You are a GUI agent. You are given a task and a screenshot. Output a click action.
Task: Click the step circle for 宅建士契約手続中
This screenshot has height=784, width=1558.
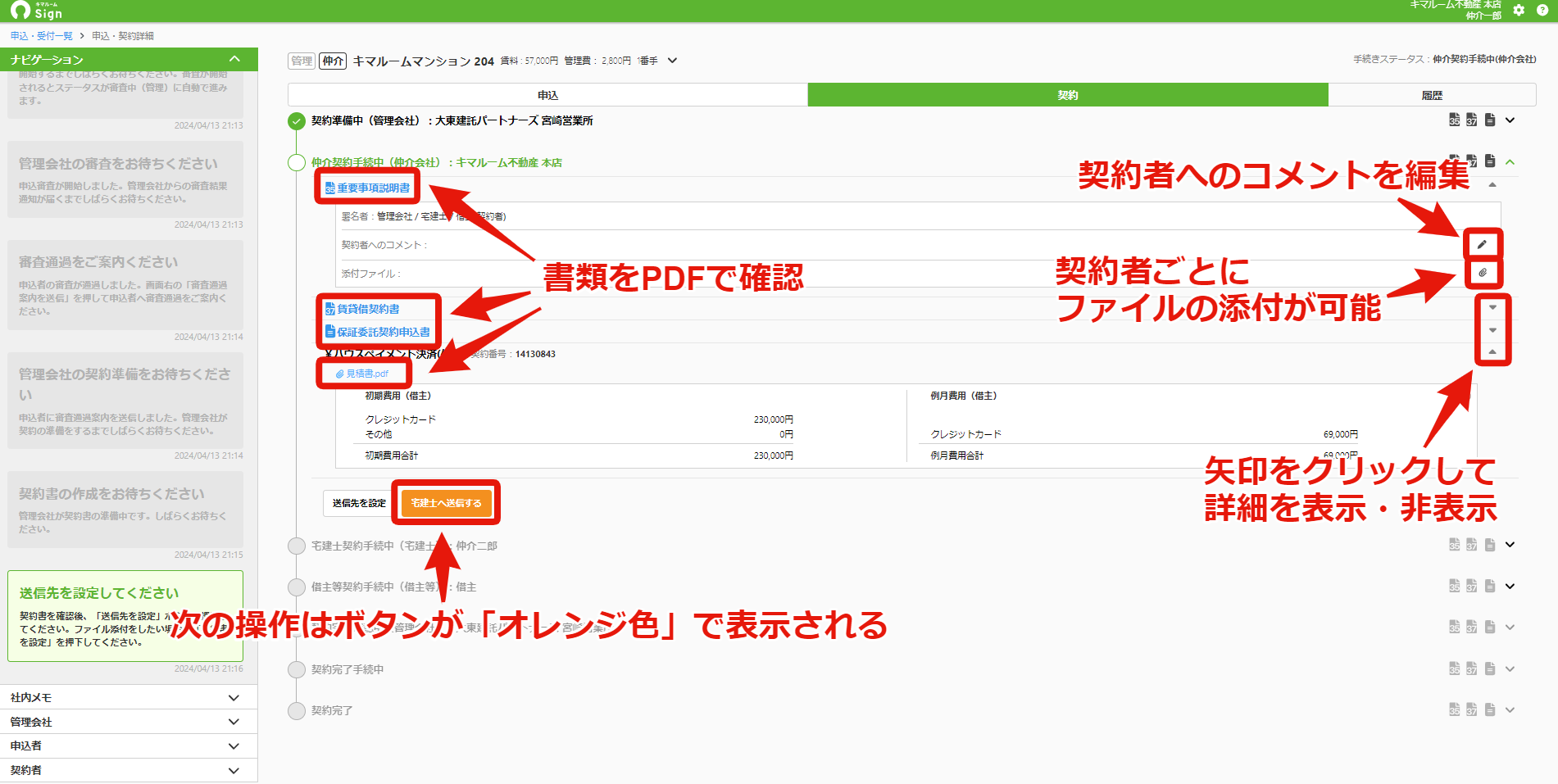(x=297, y=546)
